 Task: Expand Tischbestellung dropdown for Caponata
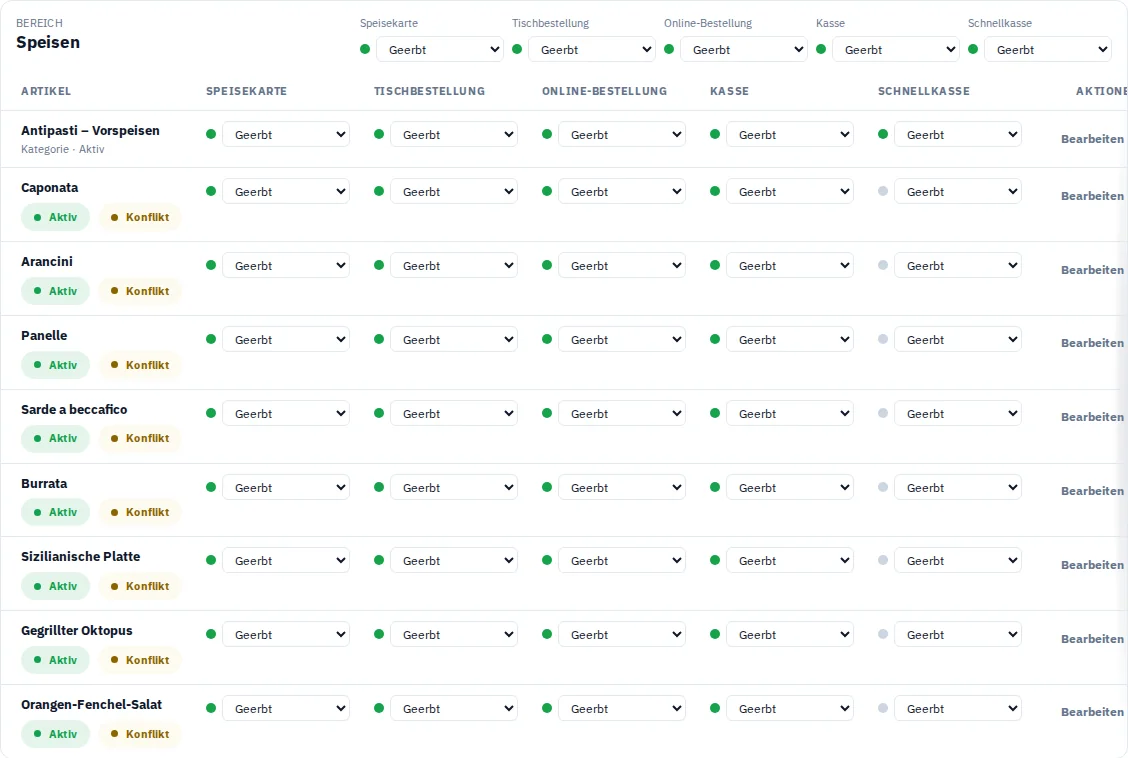[x=453, y=191]
